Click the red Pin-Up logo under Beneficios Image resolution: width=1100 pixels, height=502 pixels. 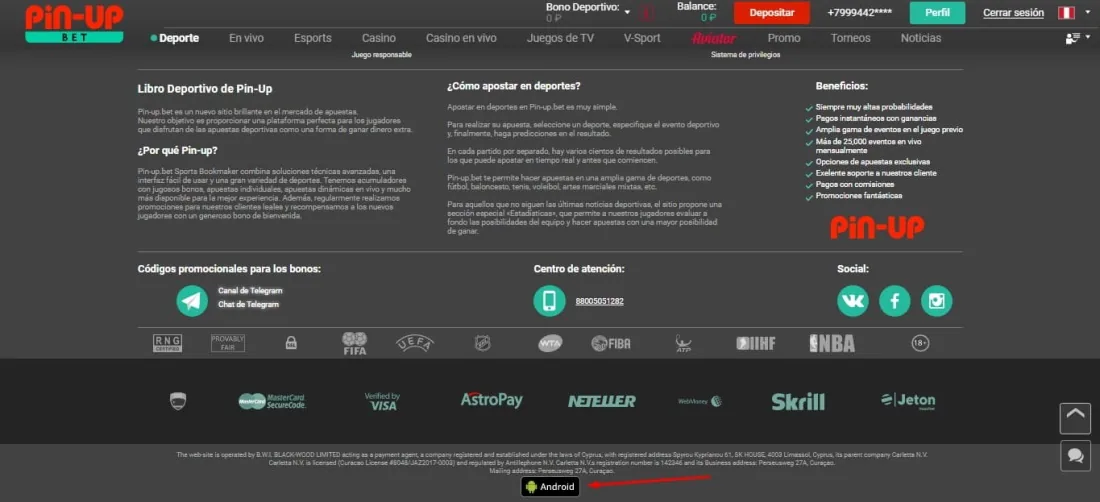[x=877, y=226]
